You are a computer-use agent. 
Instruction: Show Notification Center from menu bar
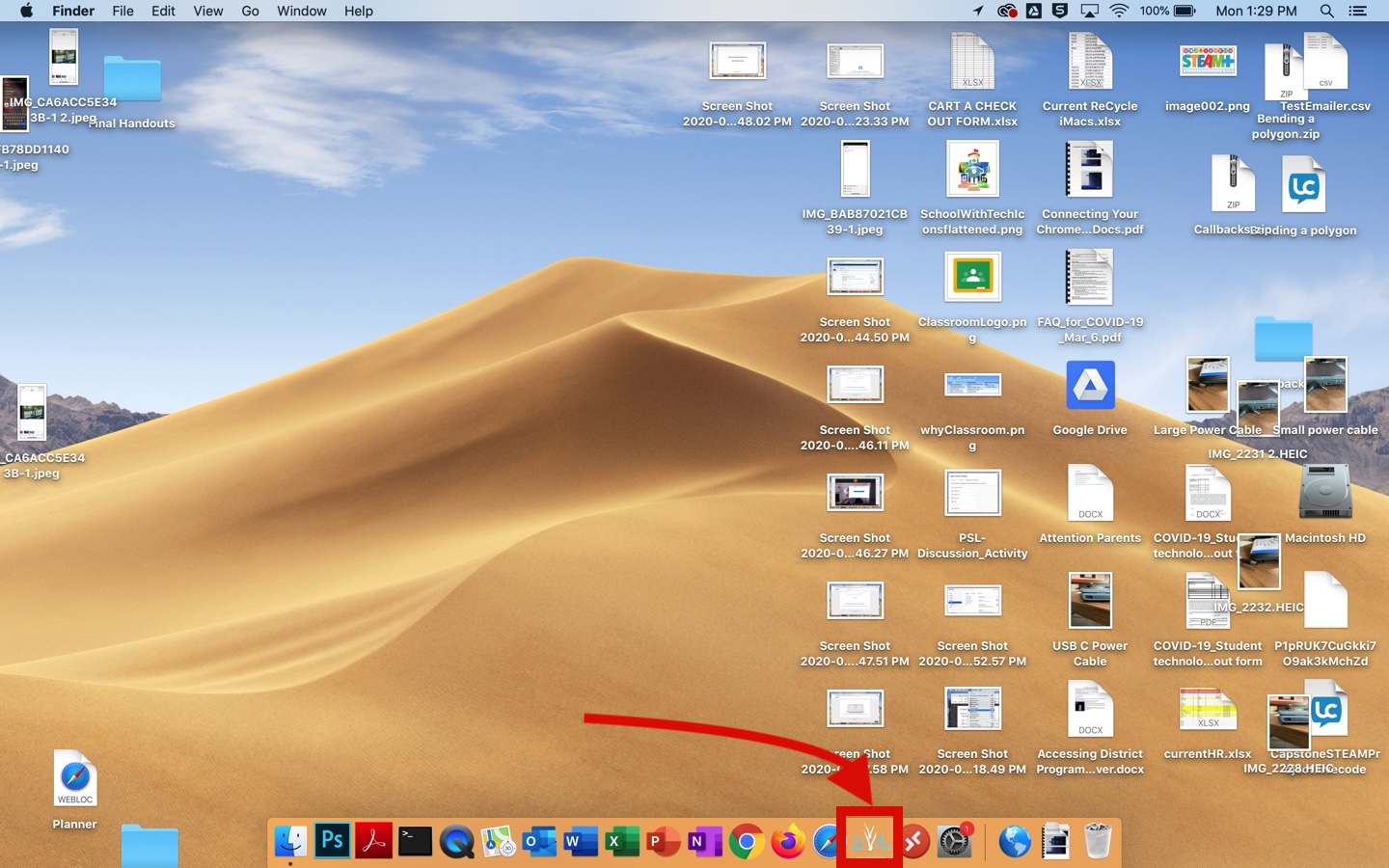[1357, 11]
